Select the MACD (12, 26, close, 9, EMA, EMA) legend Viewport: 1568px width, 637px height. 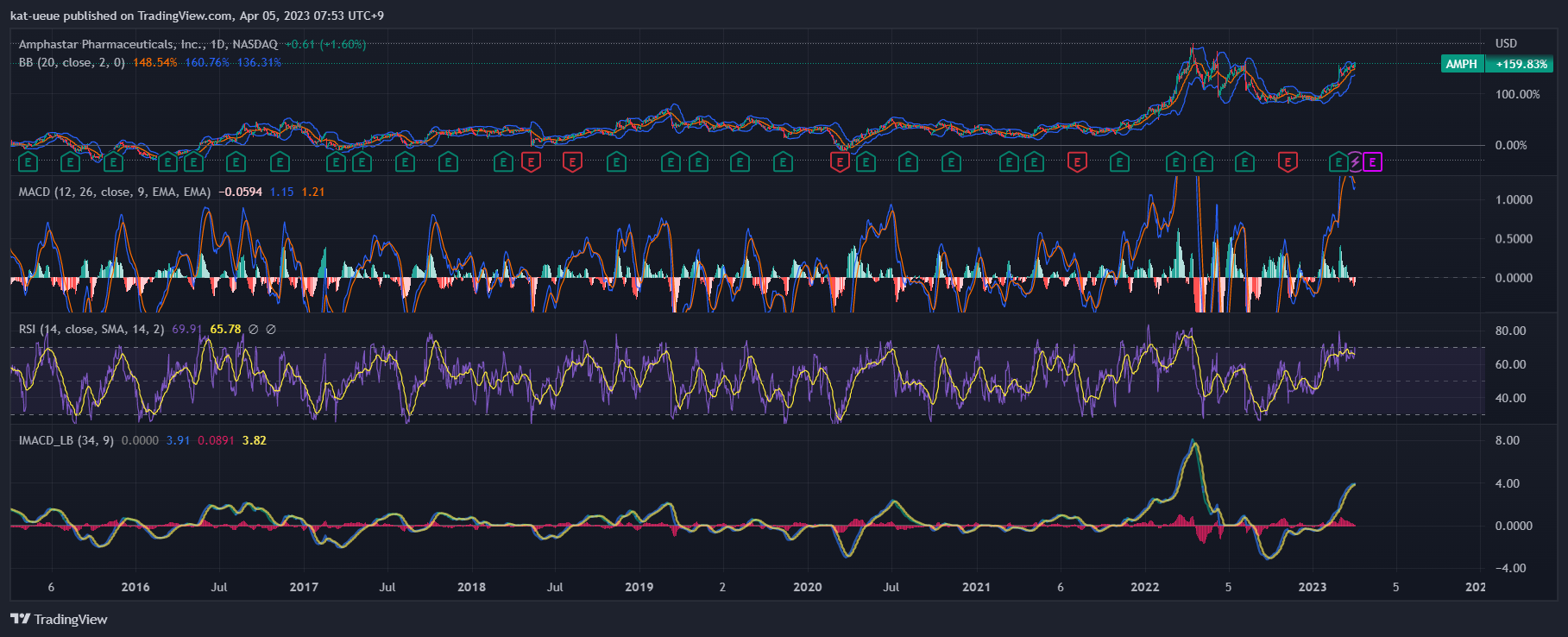point(115,192)
